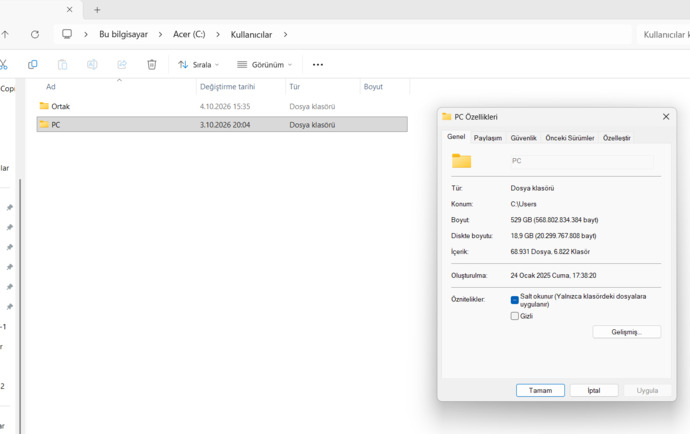Cut the selected item with scissors icon
Viewport: 690px width, 434px height.
point(3,65)
